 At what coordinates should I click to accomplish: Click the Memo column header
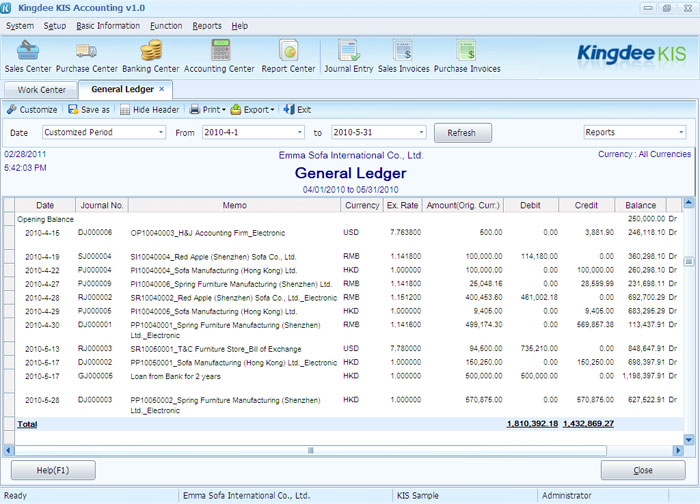235,205
